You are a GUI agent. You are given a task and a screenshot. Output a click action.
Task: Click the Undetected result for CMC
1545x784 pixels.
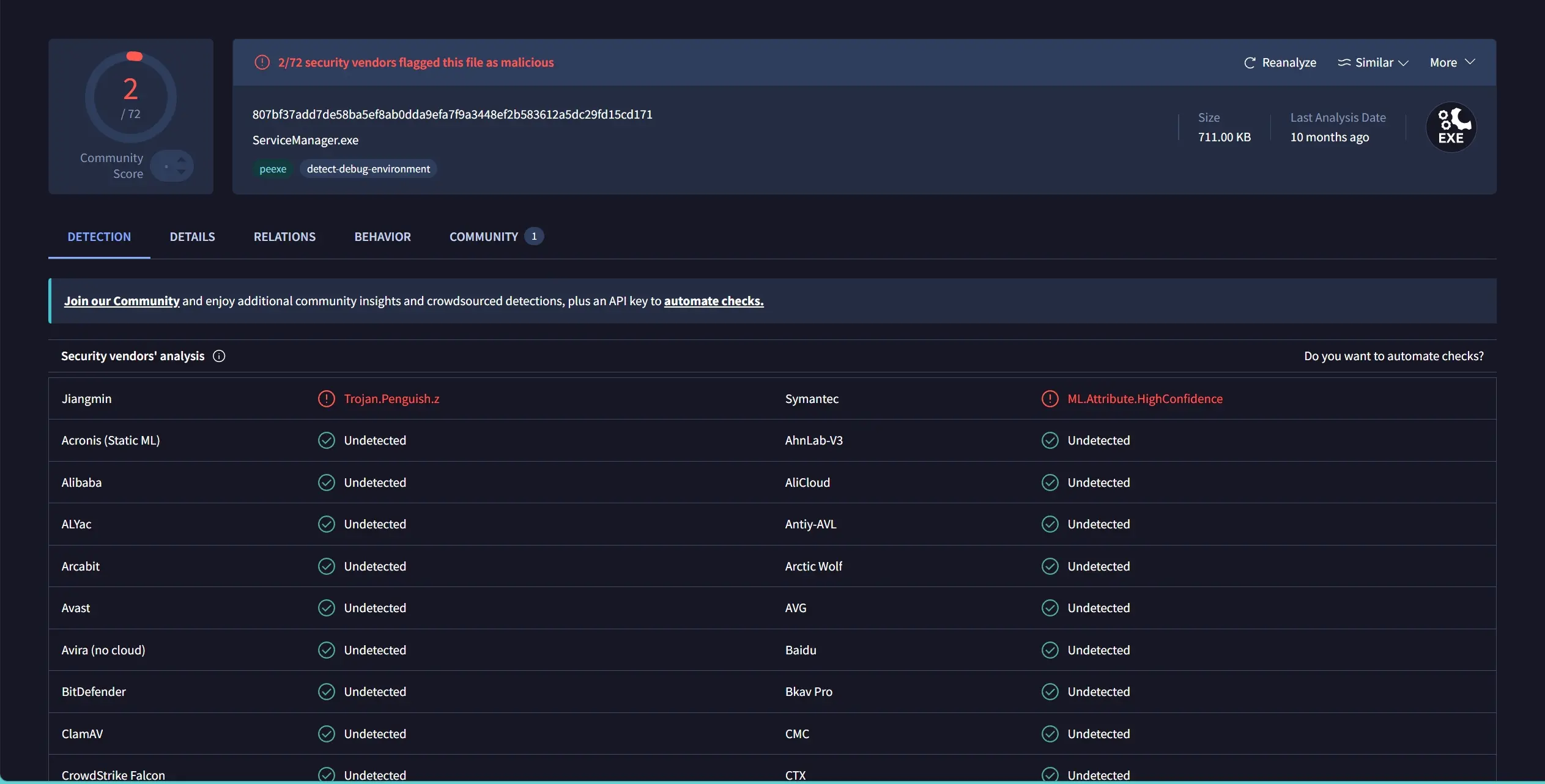pyautogui.click(x=1099, y=734)
